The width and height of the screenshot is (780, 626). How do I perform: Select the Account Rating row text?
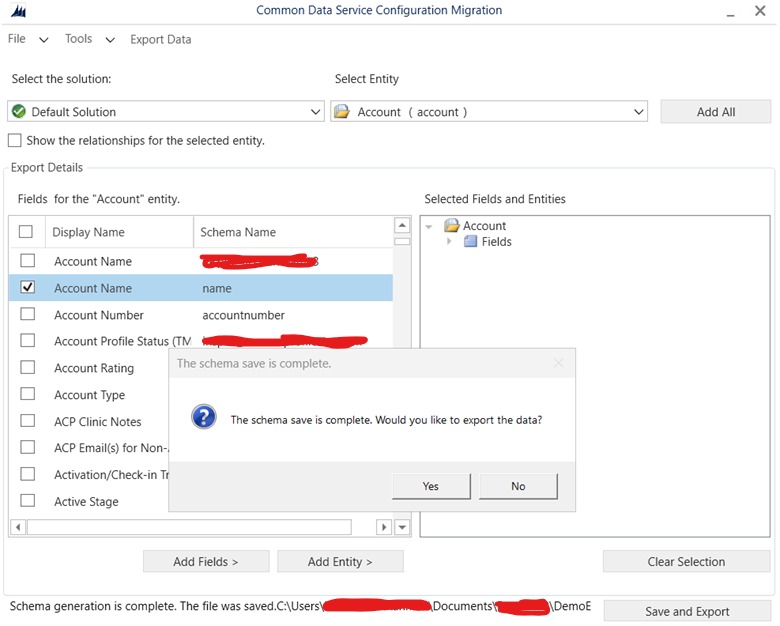pyautogui.click(x=94, y=368)
